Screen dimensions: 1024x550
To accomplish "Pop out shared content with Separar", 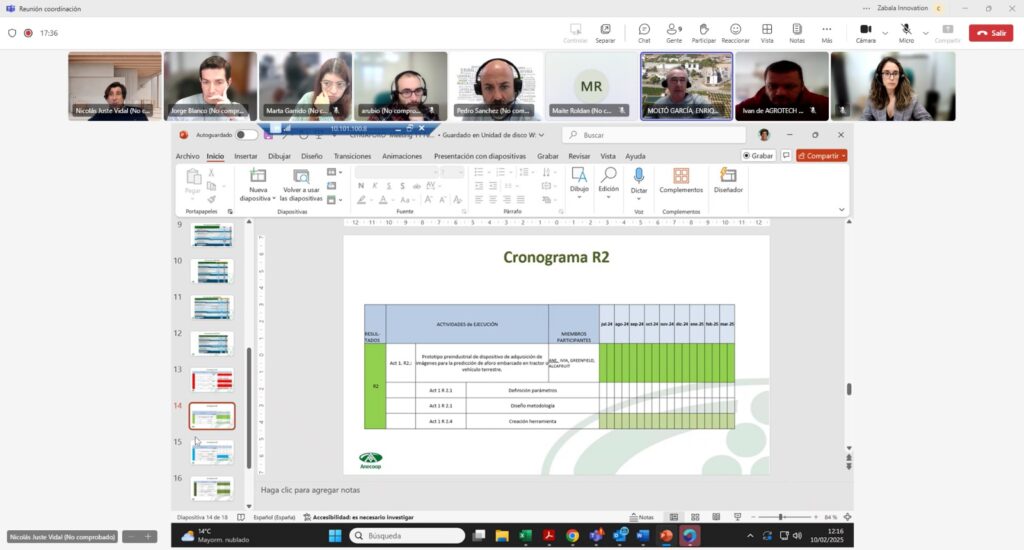I will point(605,33).
